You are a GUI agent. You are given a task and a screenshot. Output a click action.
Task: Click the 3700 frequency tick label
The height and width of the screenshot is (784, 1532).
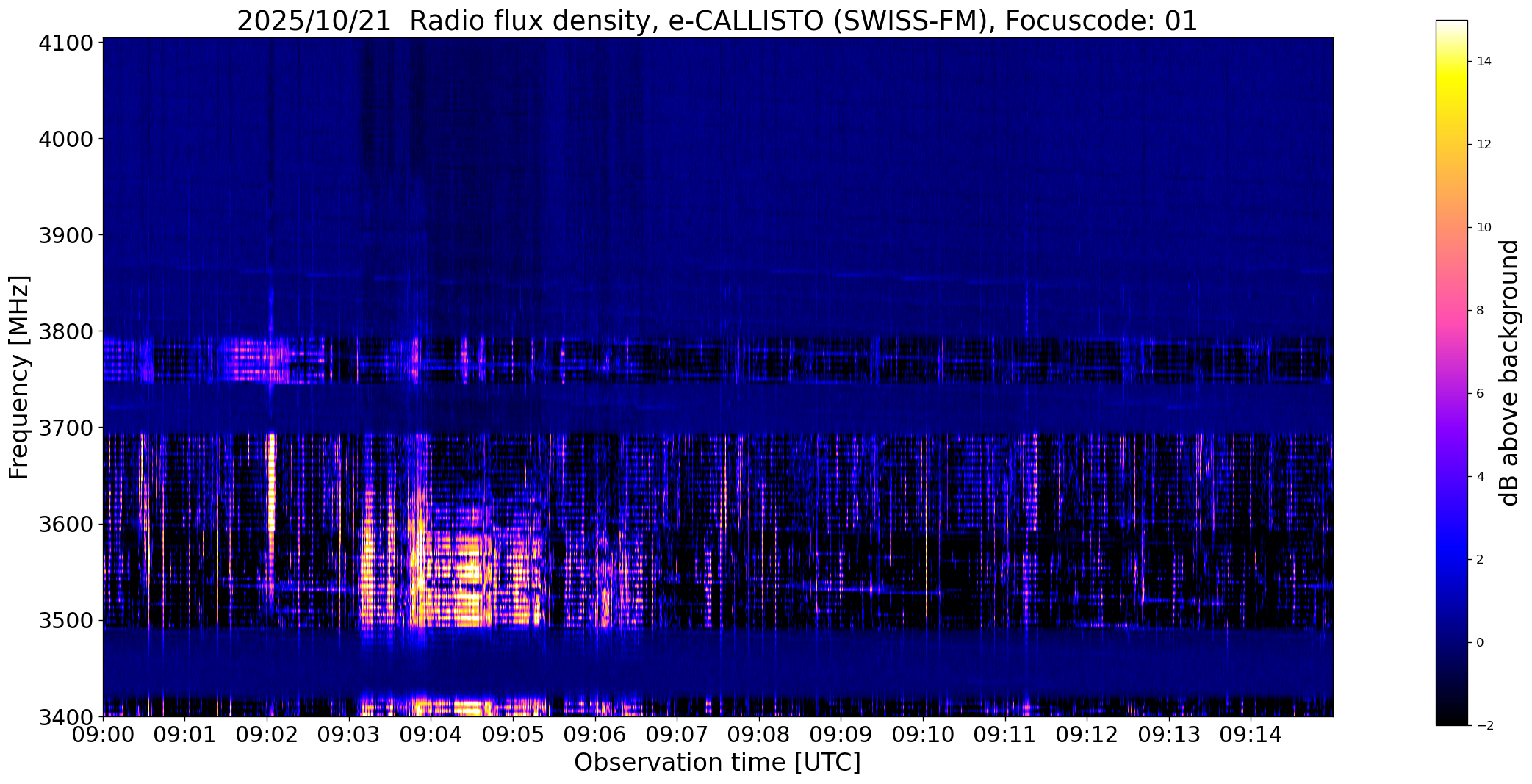point(65,428)
